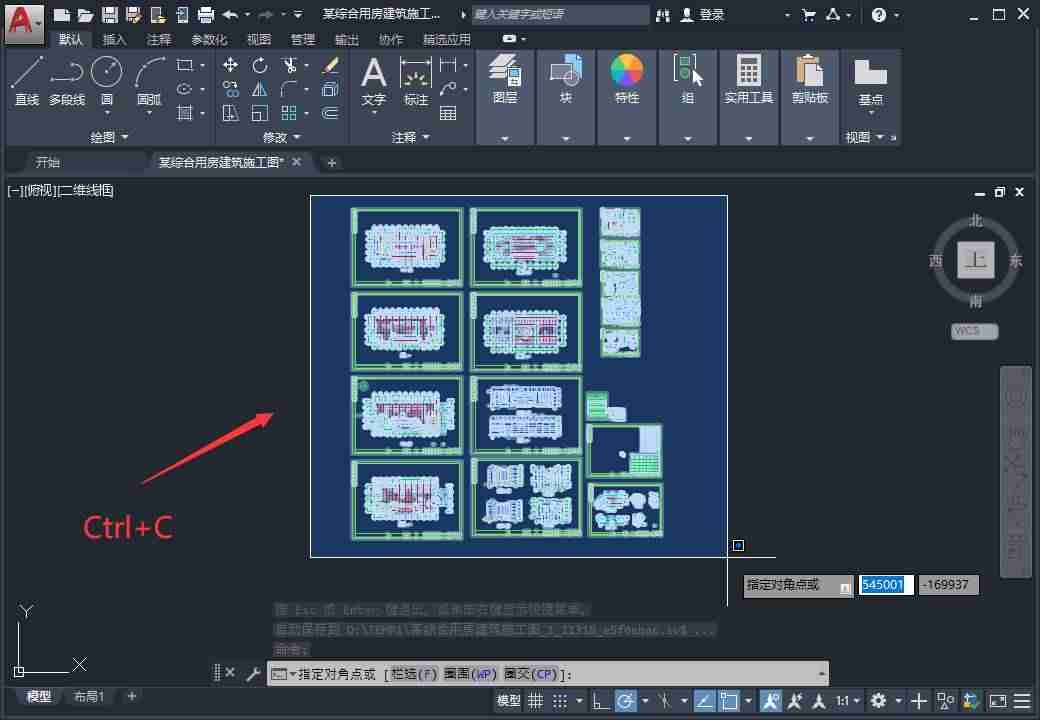Open the Insert (插入) ribbon tab
Screen dimensions: 1040x720
[x=114, y=40]
